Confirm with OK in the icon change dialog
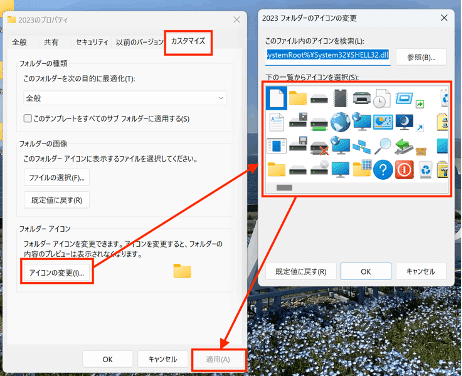Image resolution: width=462 pixels, height=376 pixels. [366, 271]
